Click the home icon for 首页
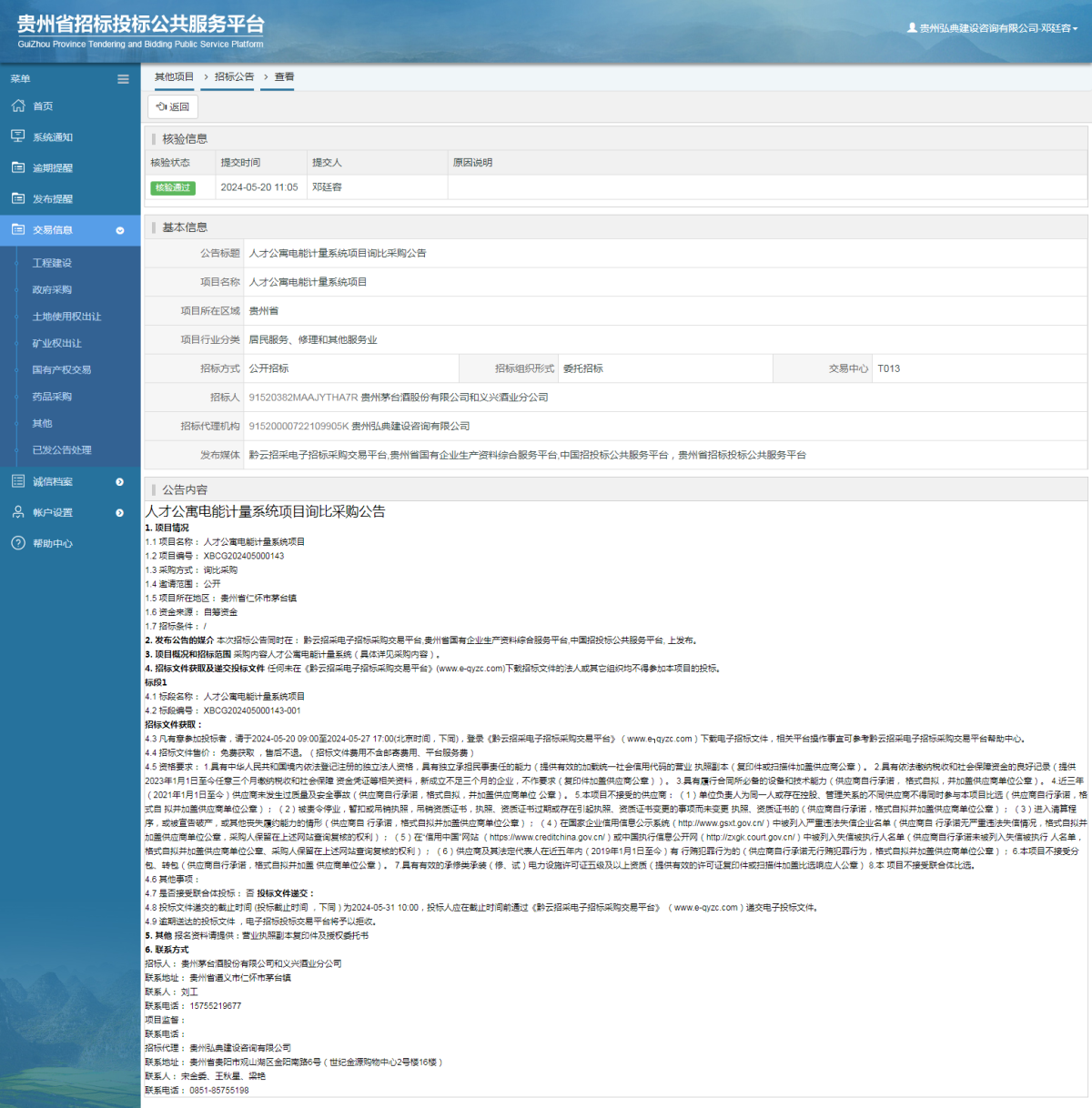 point(18,106)
